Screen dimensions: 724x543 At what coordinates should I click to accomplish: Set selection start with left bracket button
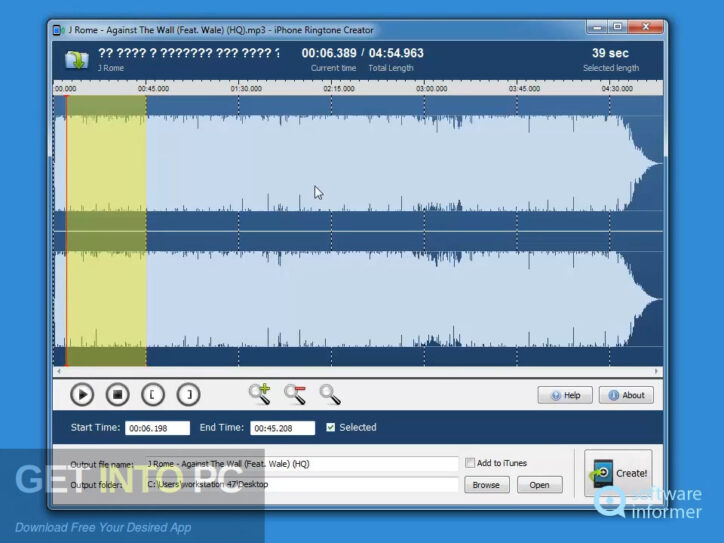click(153, 395)
